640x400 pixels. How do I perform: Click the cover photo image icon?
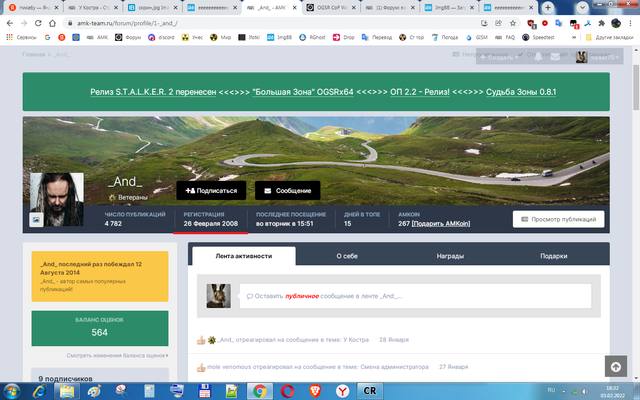point(36,220)
